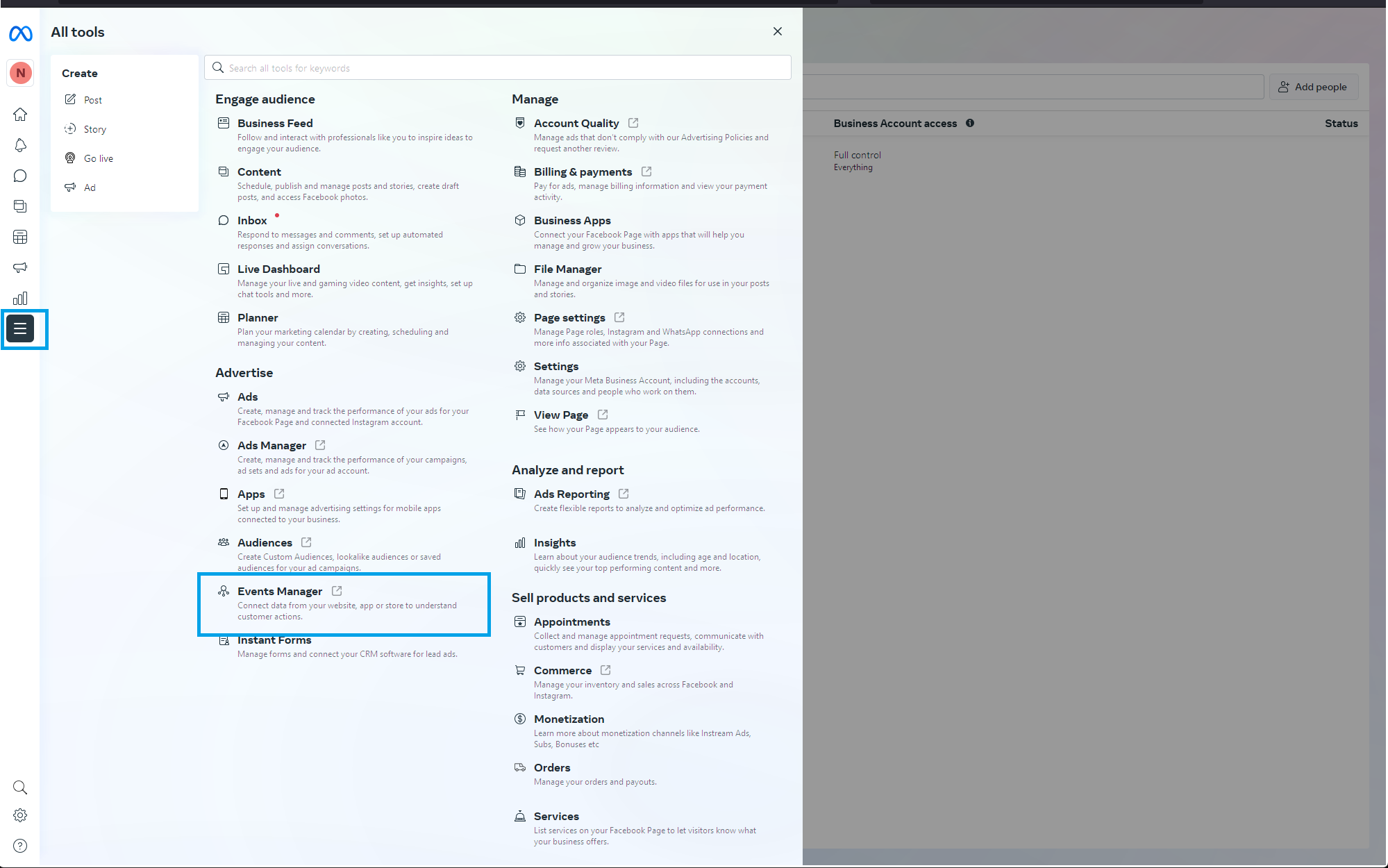Screen dimensions: 1388x868
Task: Open the Planner grid icon in sidebar
Action: [20, 237]
